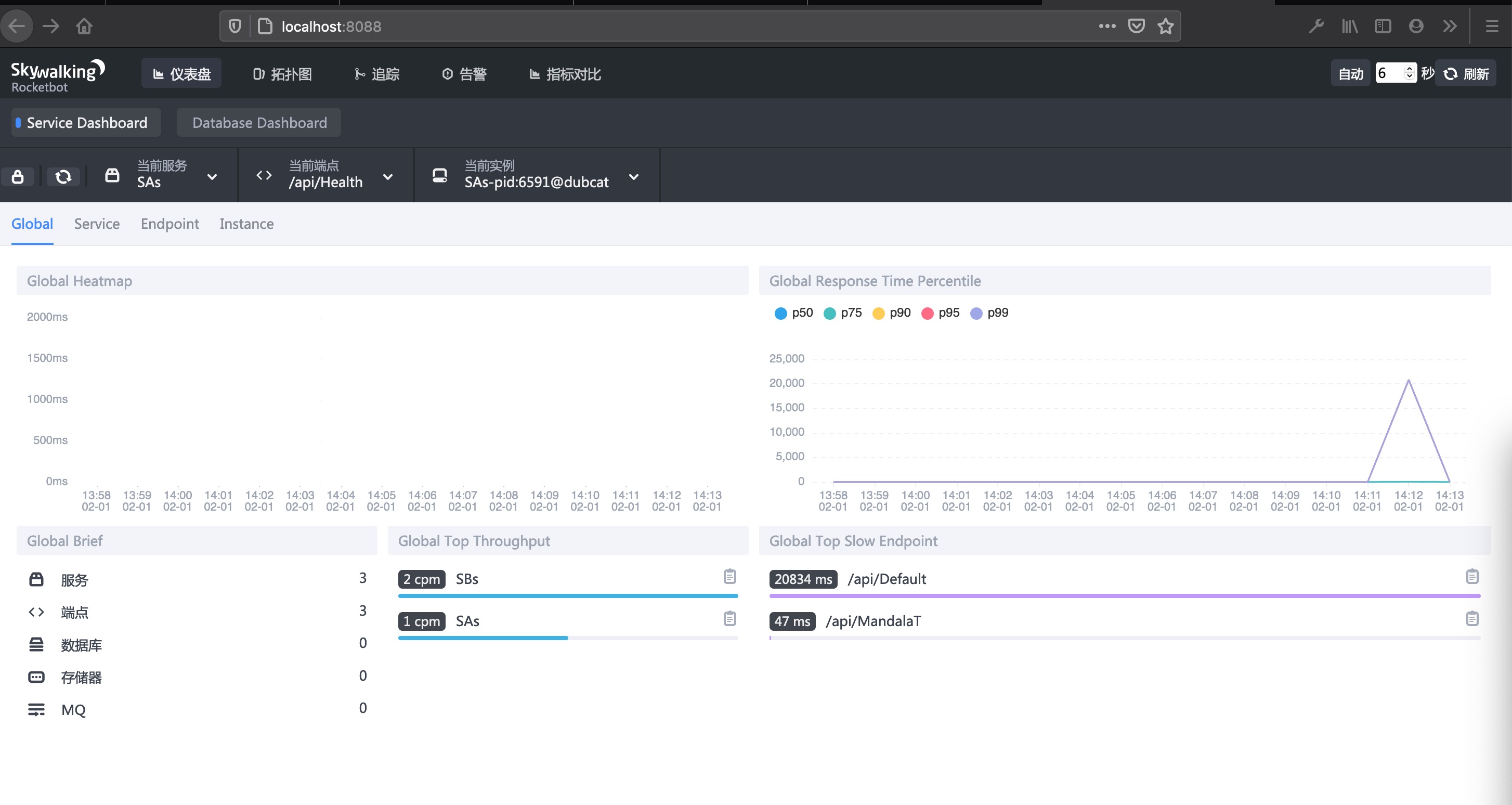Click the 2 cpm badge
The width and height of the screenshot is (1512, 805).
tap(422, 579)
